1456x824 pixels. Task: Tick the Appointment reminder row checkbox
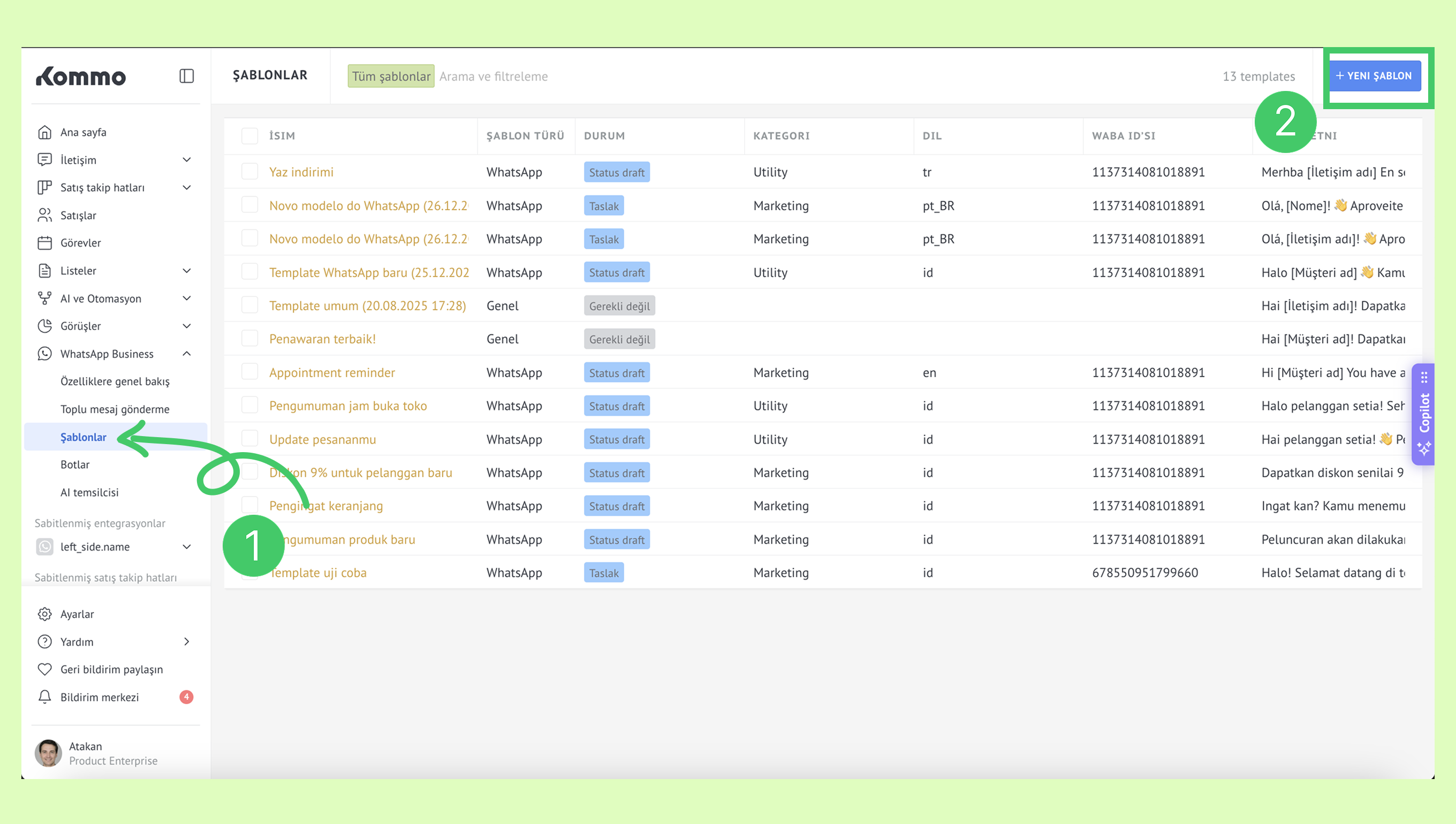(x=249, y=372)
